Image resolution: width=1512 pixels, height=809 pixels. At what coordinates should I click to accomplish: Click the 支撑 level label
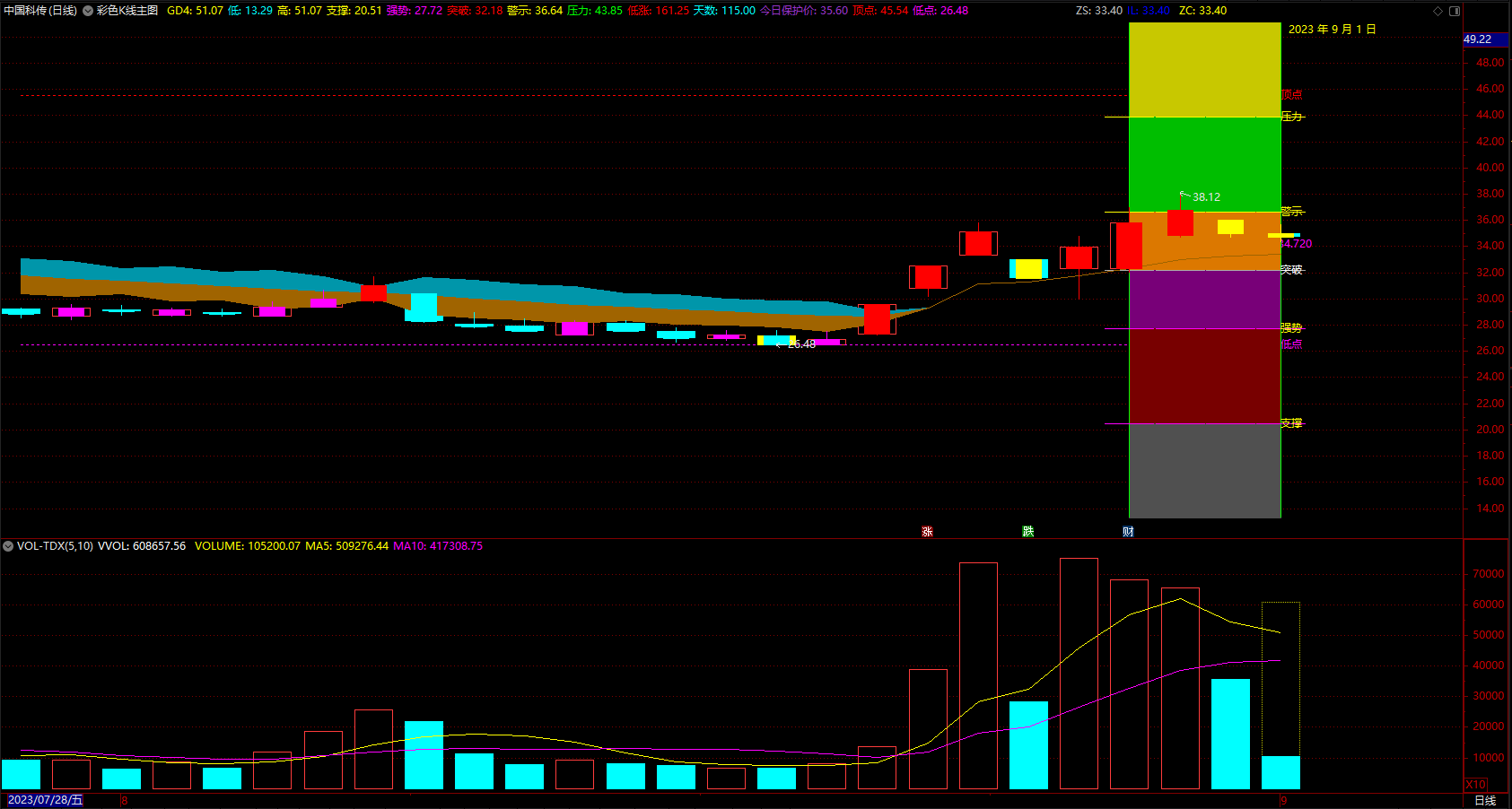click(1291, 423)
